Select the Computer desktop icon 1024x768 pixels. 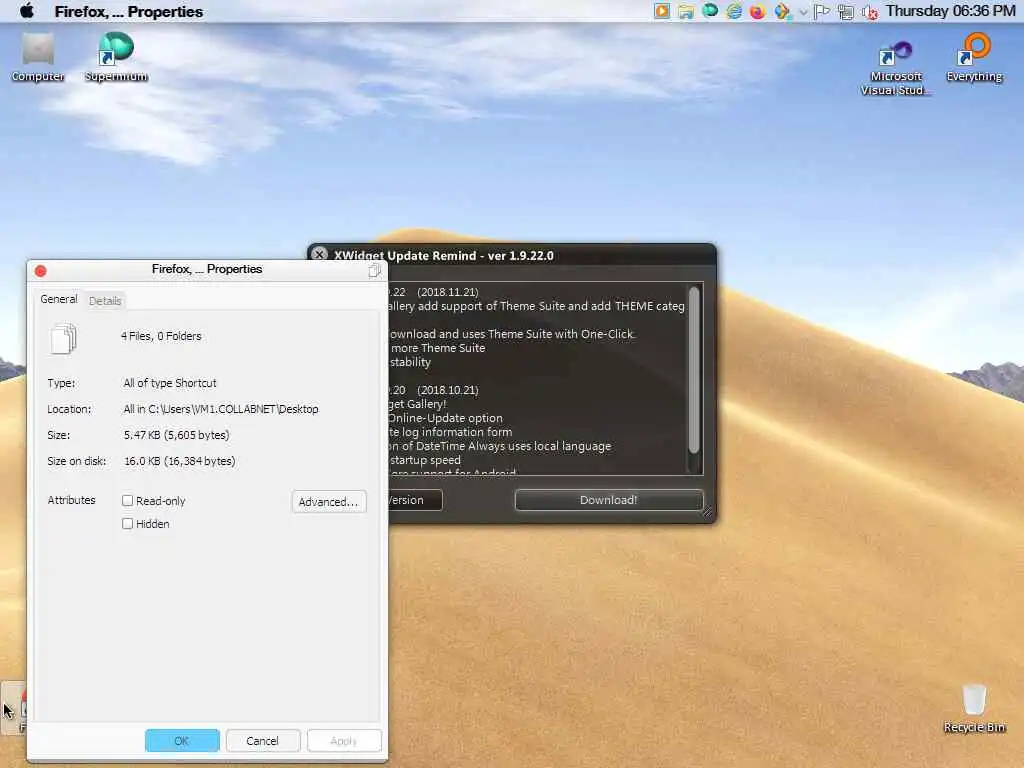pyautogui.click(x=38, y=57)
